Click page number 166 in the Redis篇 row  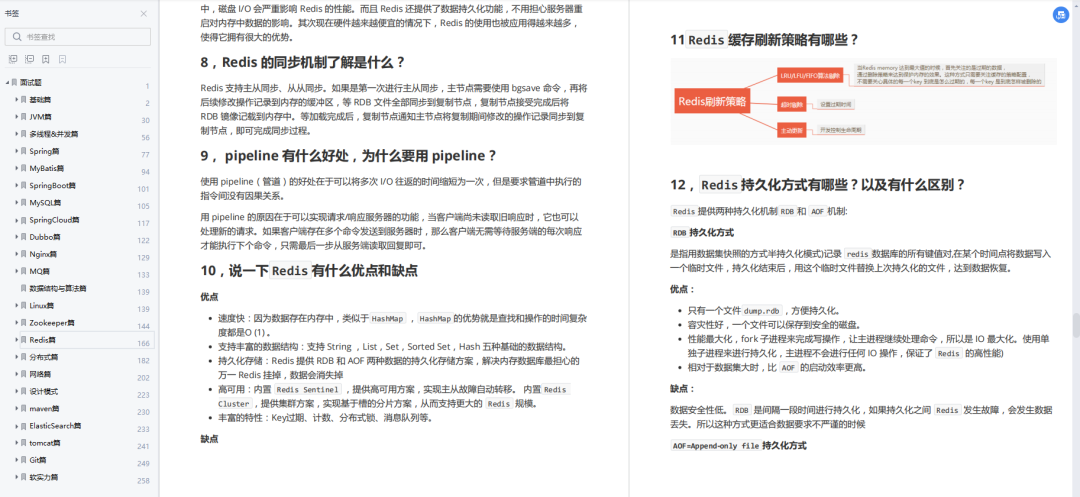point(143,343)
